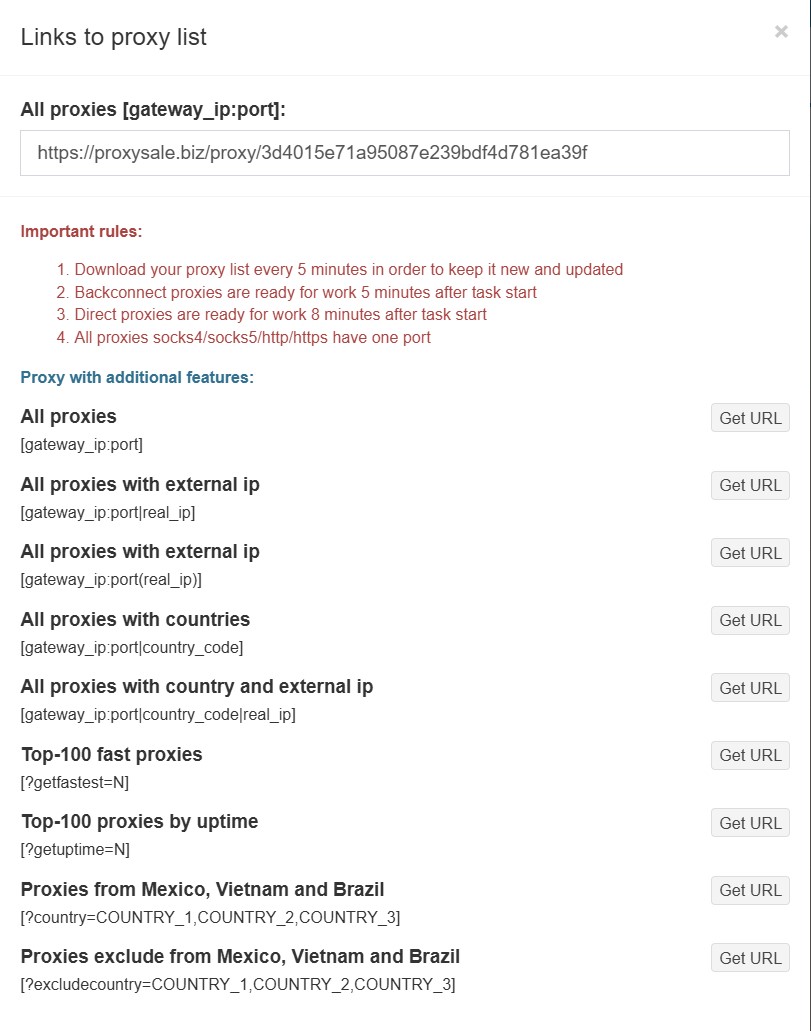Click the 'Links to proxy list' dialog title
Screen dimensions: 811x1031
tap(114, 38)
